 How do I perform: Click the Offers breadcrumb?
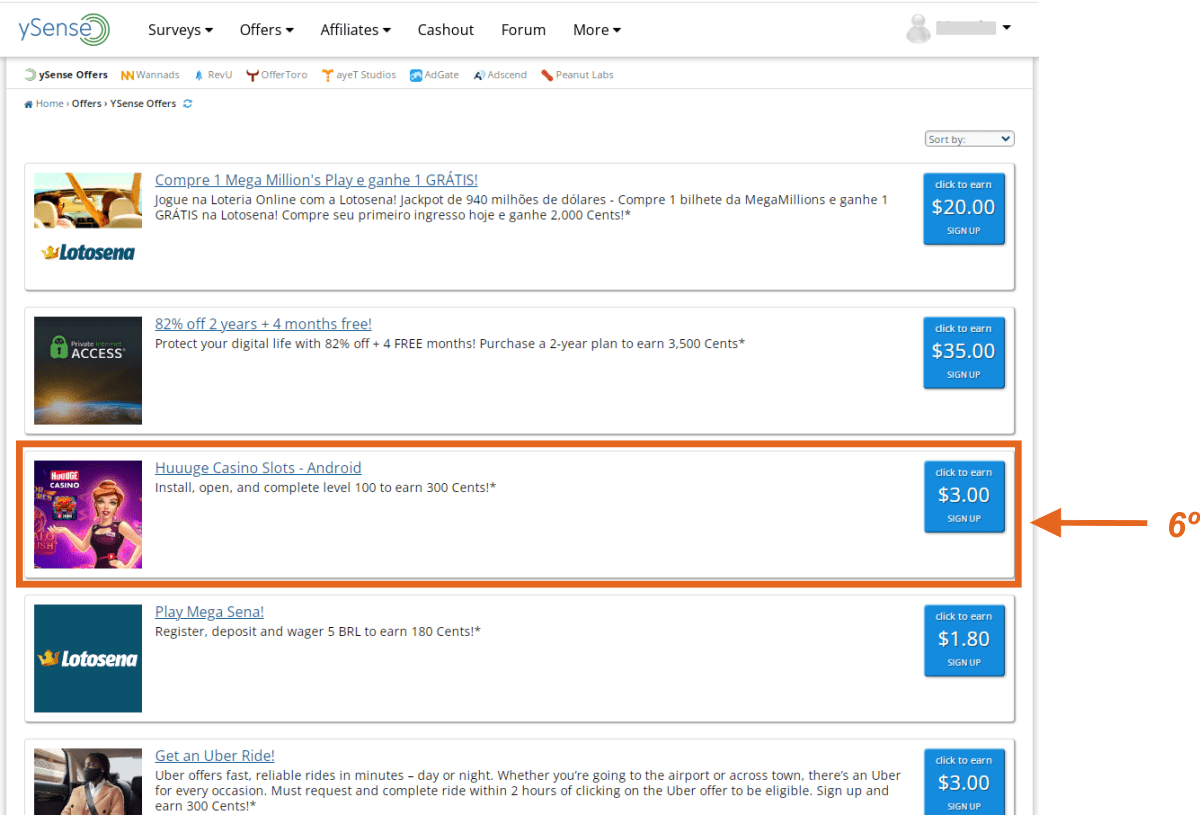(86, 104)
